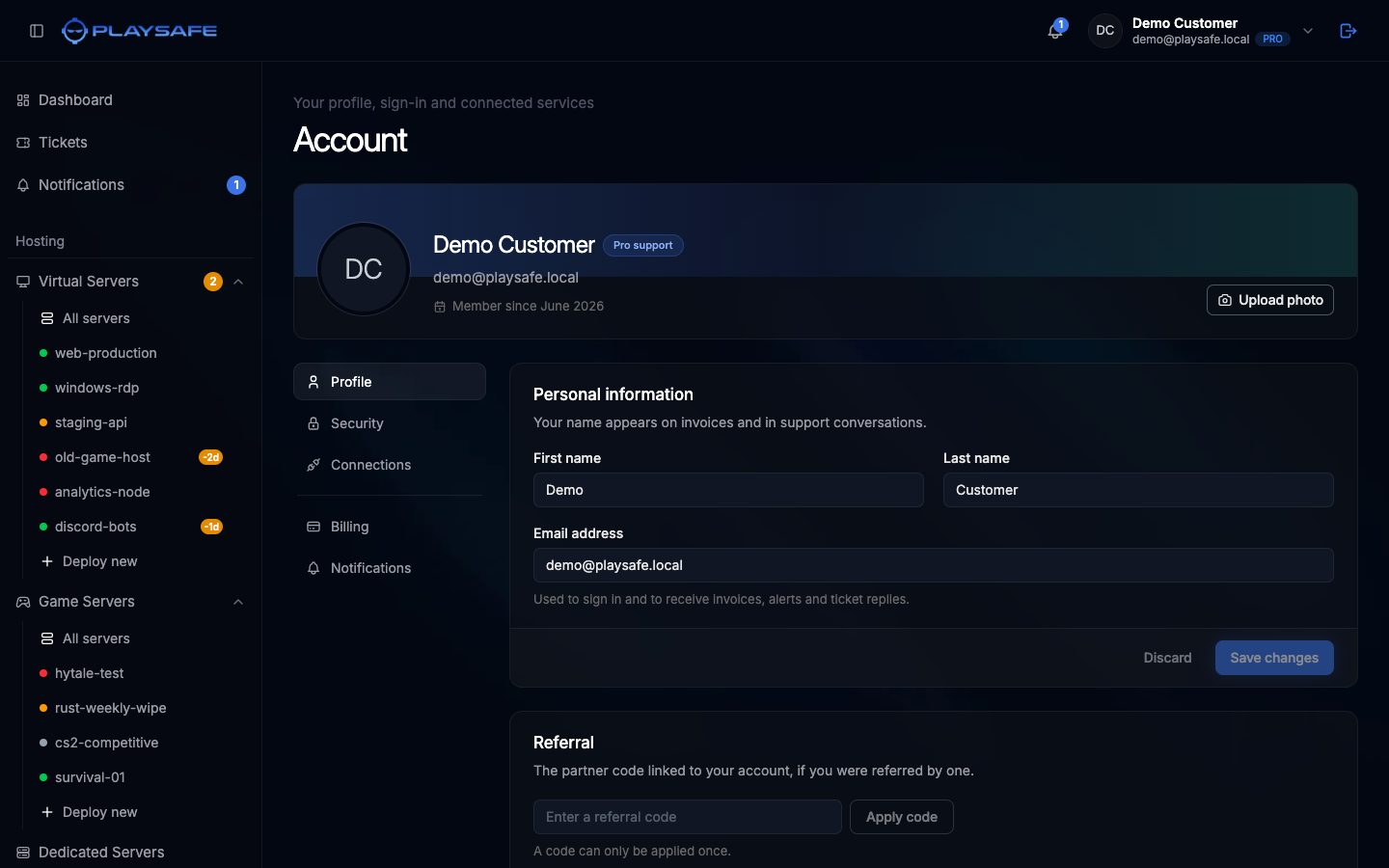Click the Apply code button
This screenshot has width=1389, height=868.
click(902, 817)
